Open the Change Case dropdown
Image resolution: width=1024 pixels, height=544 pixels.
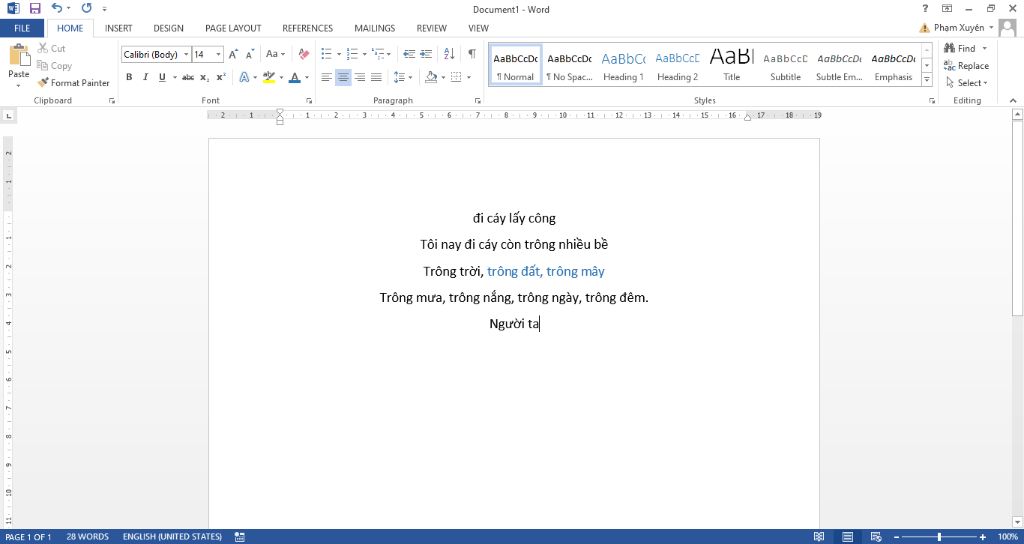(276, 54)
